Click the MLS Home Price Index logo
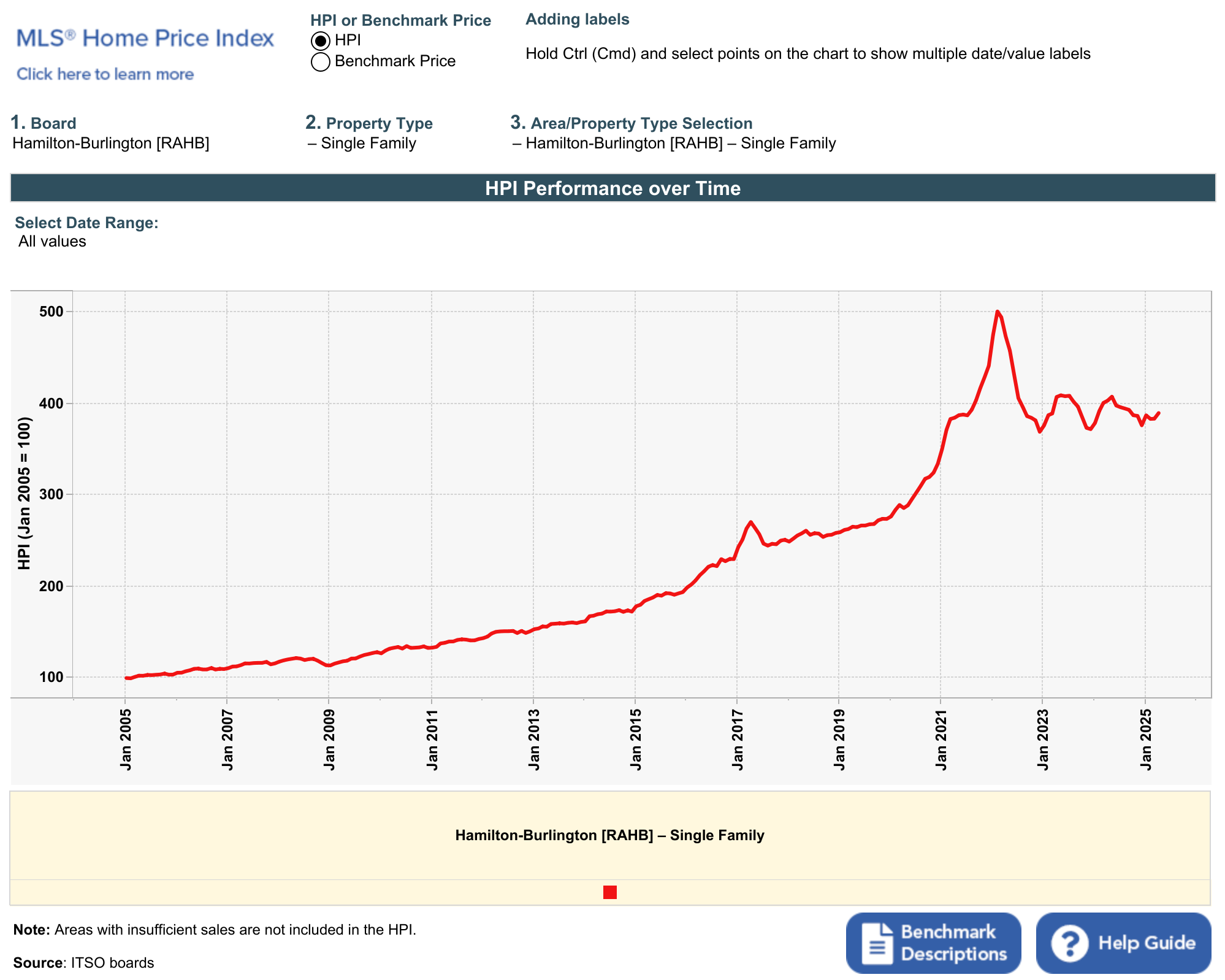1225x980 pixels. pyautogui.click(x=145, y=39)
